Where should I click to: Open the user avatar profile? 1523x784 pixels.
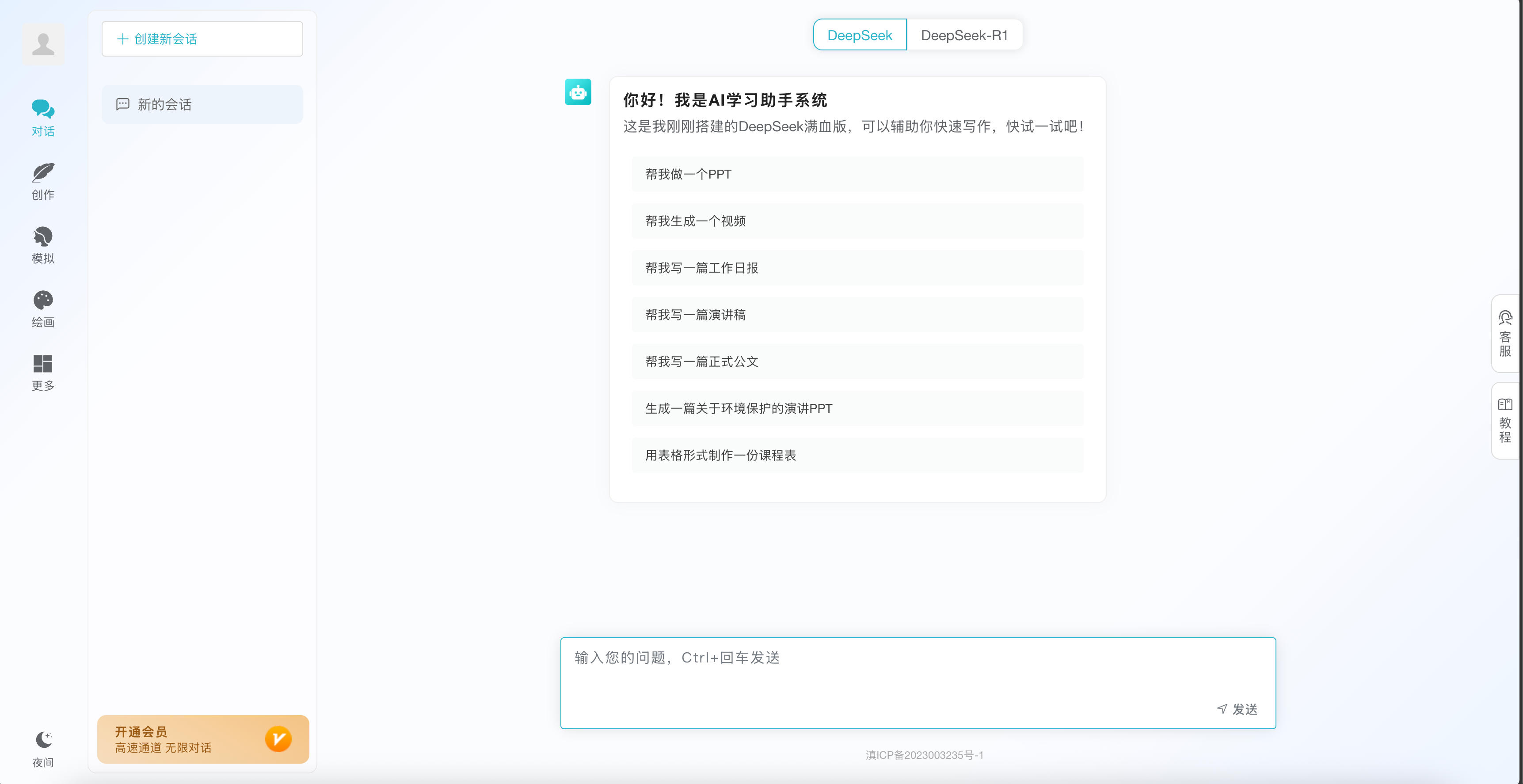coord(43,44)
